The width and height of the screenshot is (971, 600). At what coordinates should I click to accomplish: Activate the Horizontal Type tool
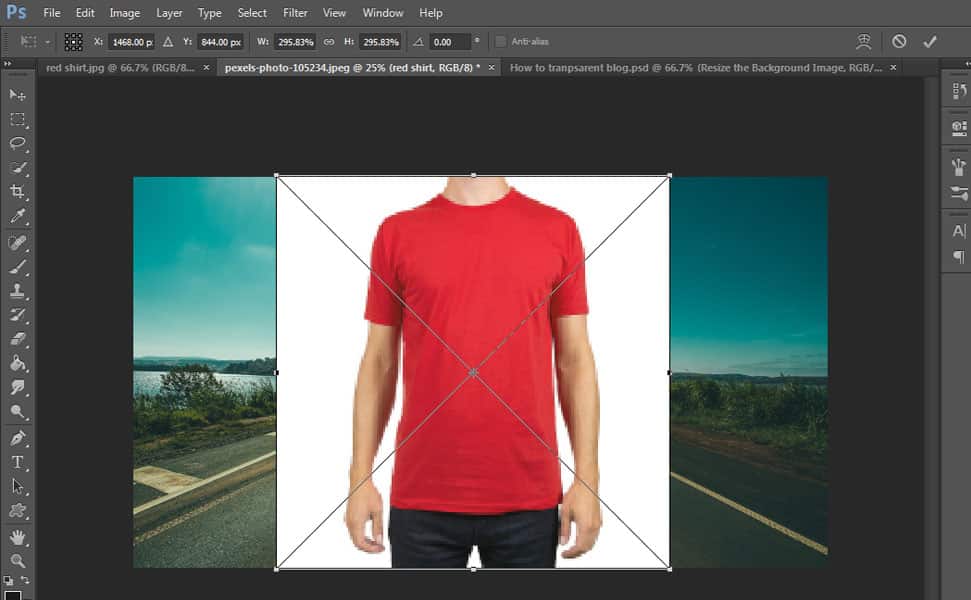(x=15, y=462)
